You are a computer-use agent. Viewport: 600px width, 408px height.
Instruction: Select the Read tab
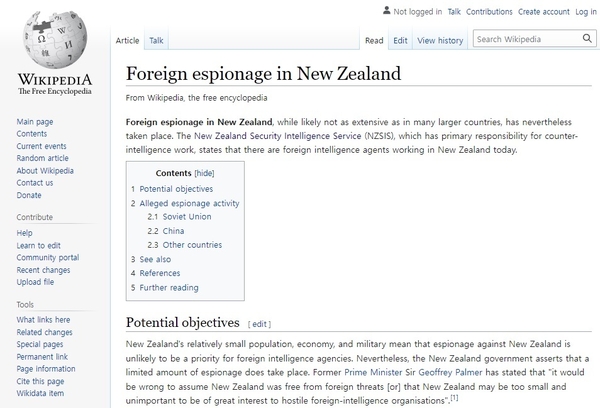(374, 41)
